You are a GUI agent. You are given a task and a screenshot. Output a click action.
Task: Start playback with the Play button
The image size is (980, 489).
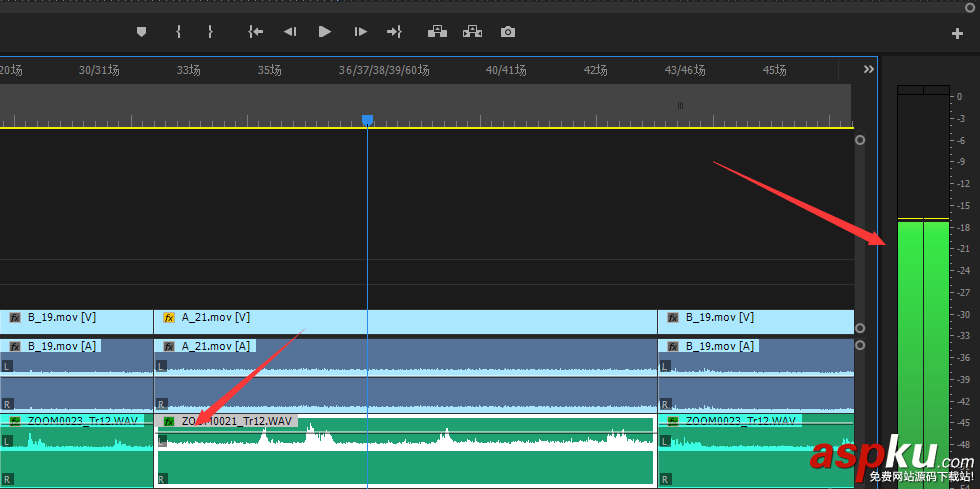324,32
